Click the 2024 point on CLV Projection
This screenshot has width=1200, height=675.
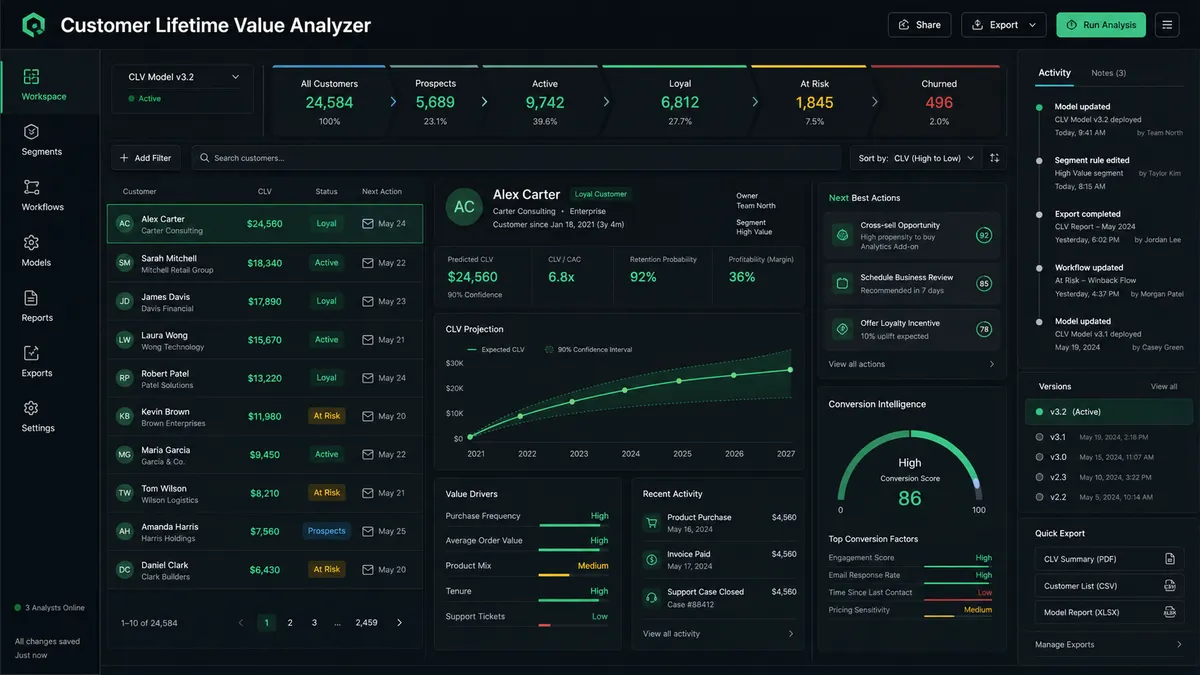[x=626, y=390]
